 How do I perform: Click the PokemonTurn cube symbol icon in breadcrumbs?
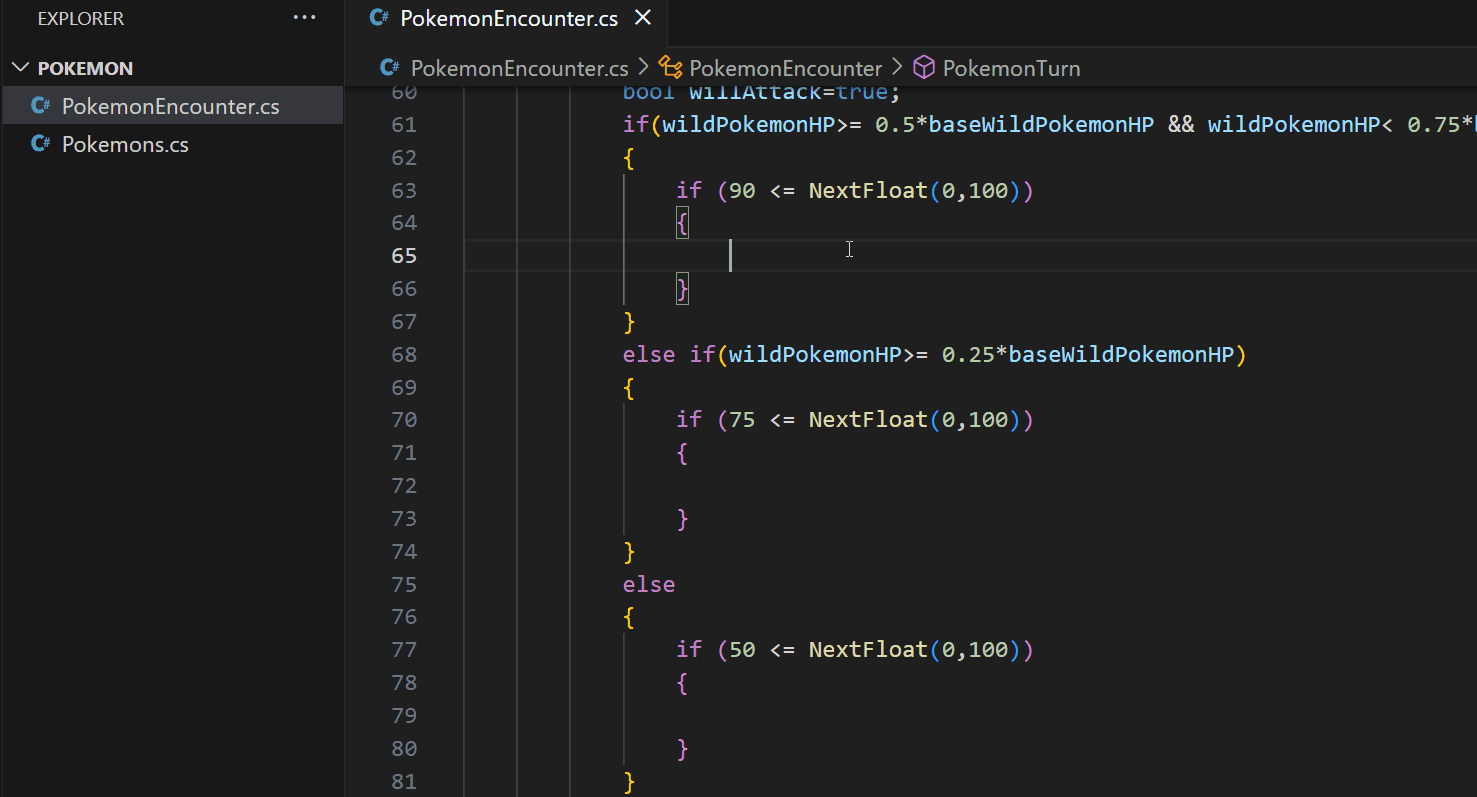pyautogui.click(x=923, y=67)
